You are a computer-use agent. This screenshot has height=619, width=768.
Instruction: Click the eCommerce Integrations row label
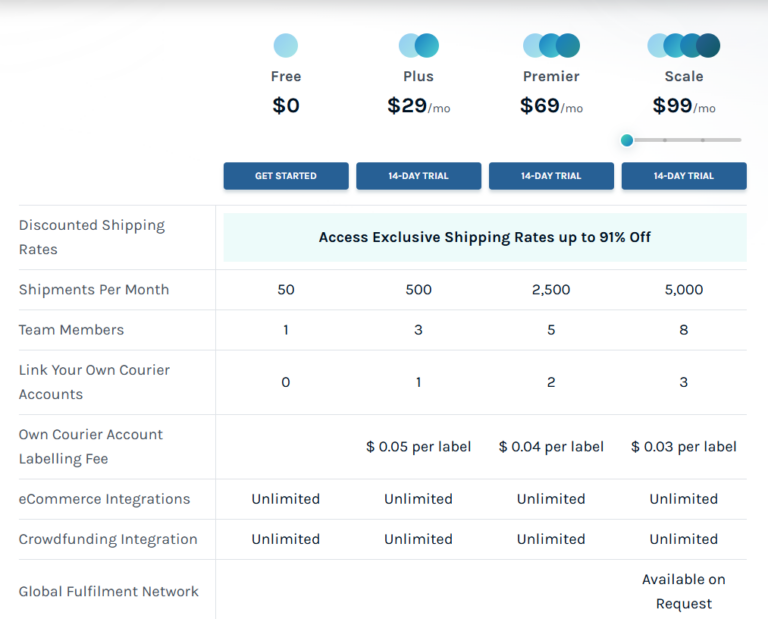[x=104, y=499]
